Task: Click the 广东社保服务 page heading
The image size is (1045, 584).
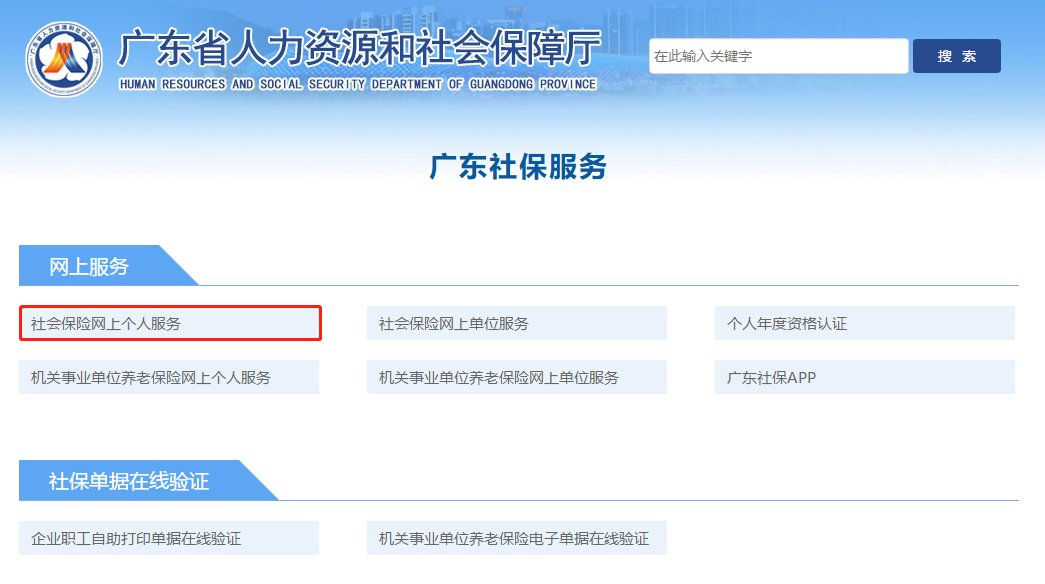Action: pyautogui.click(x=518, y=167)
